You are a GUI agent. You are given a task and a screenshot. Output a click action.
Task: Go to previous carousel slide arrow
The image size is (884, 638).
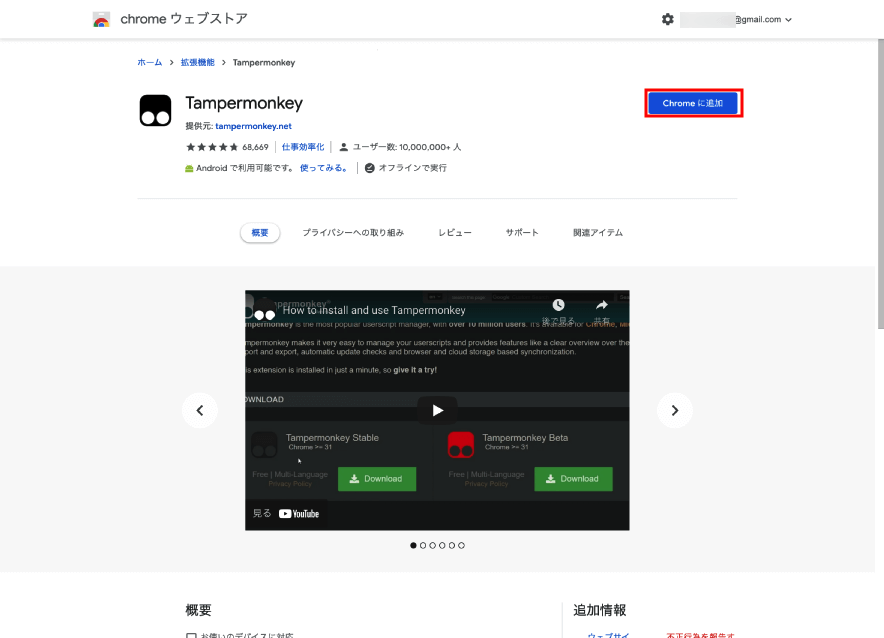[x=200, y=410]
